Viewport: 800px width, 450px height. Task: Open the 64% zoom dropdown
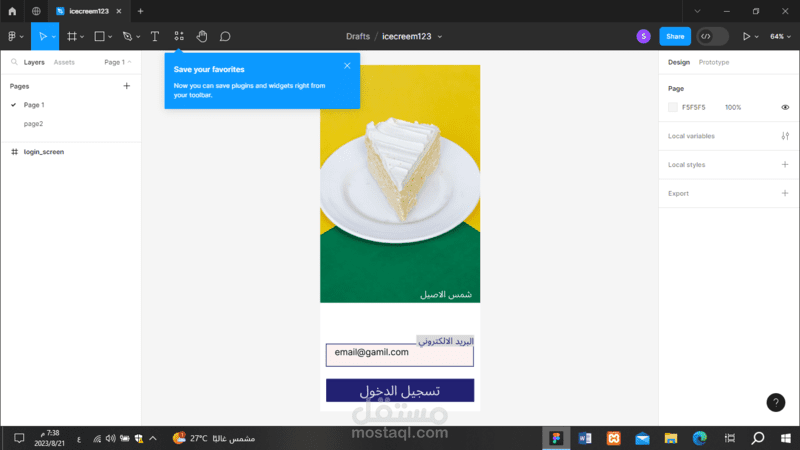(x=781, y=36)
